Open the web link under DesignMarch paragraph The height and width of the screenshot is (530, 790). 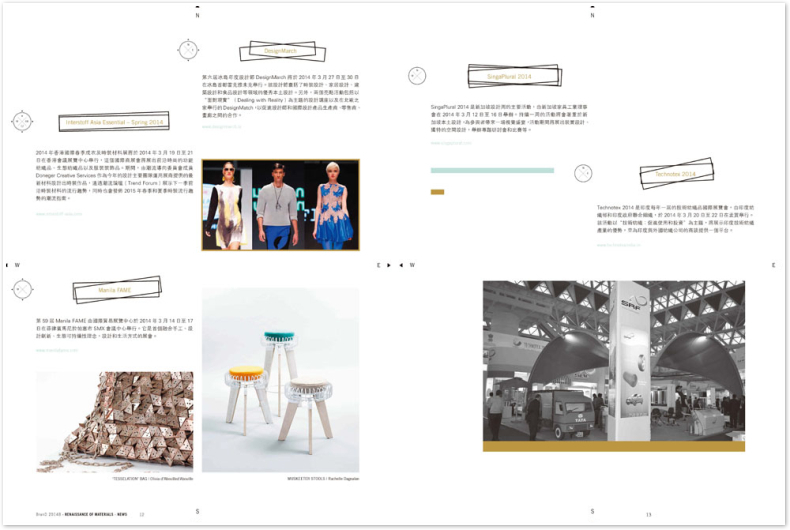click(x=221, y=127)
